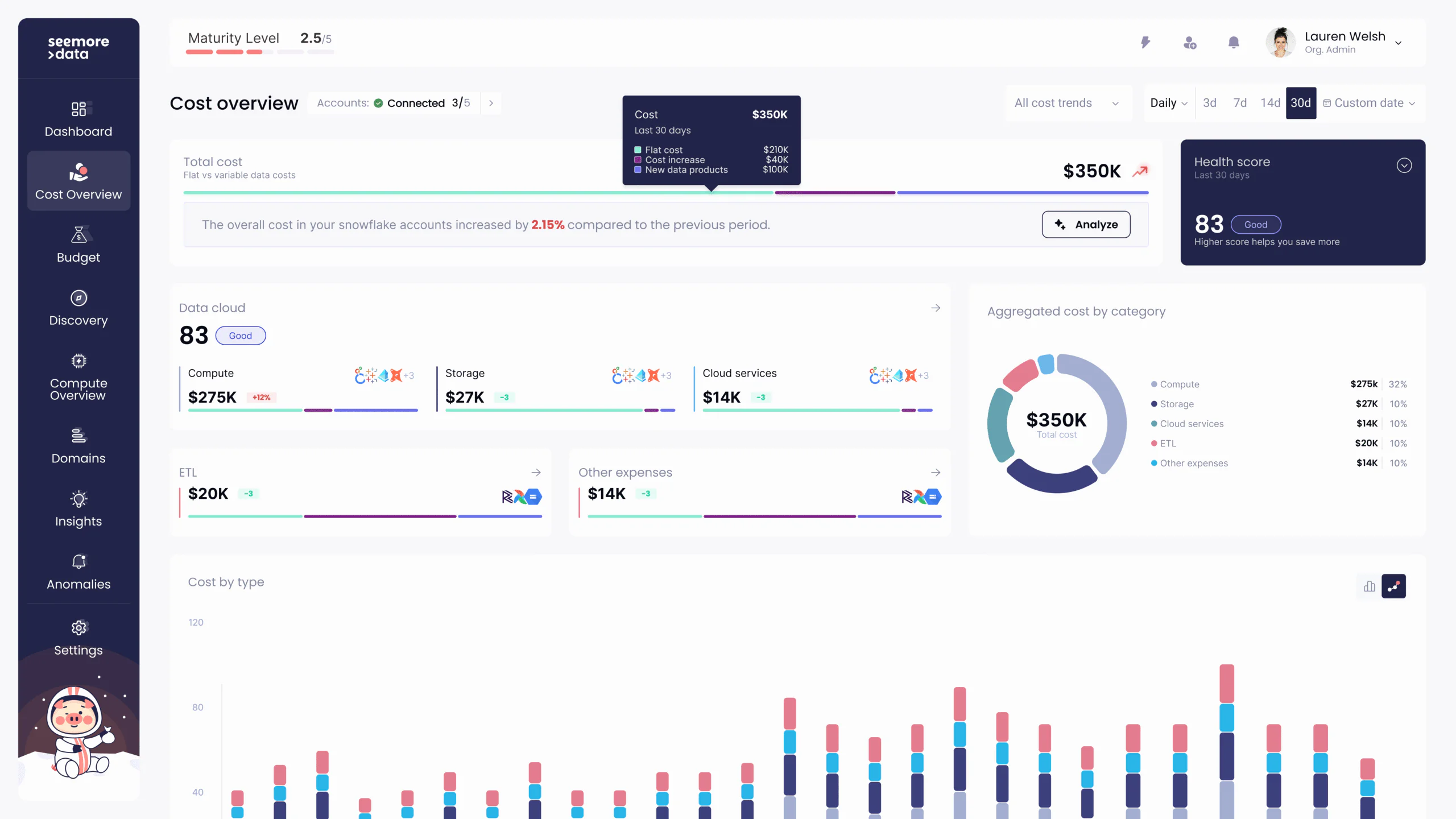Screen dimensions: 1456x819
Task: Click the pig astronaut mascot
Action: (x=81, y=733)
